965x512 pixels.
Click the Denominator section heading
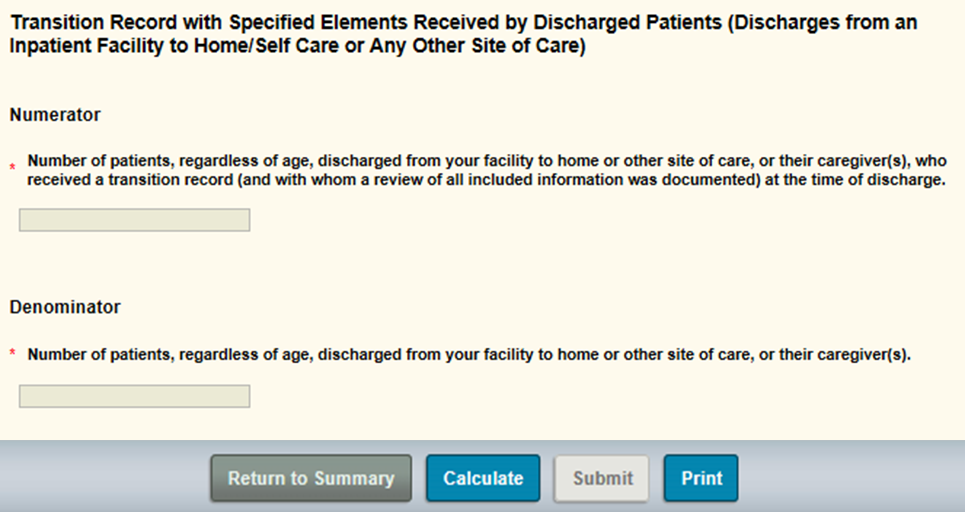tap(65, 307)
